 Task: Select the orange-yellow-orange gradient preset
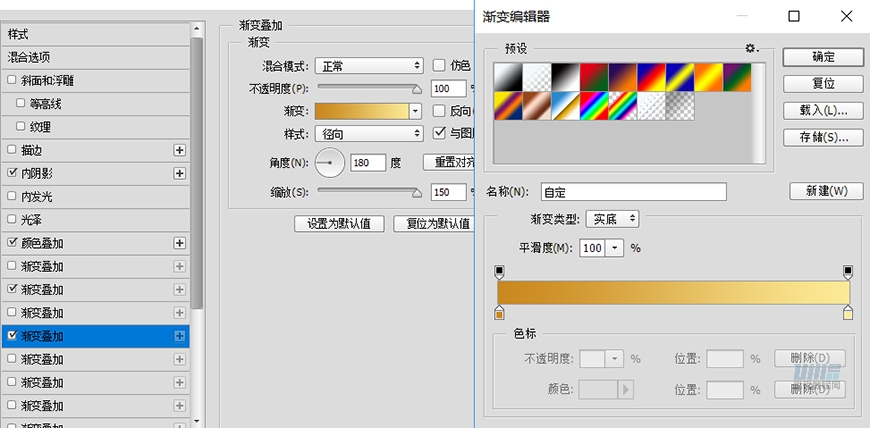coord(709,77)
